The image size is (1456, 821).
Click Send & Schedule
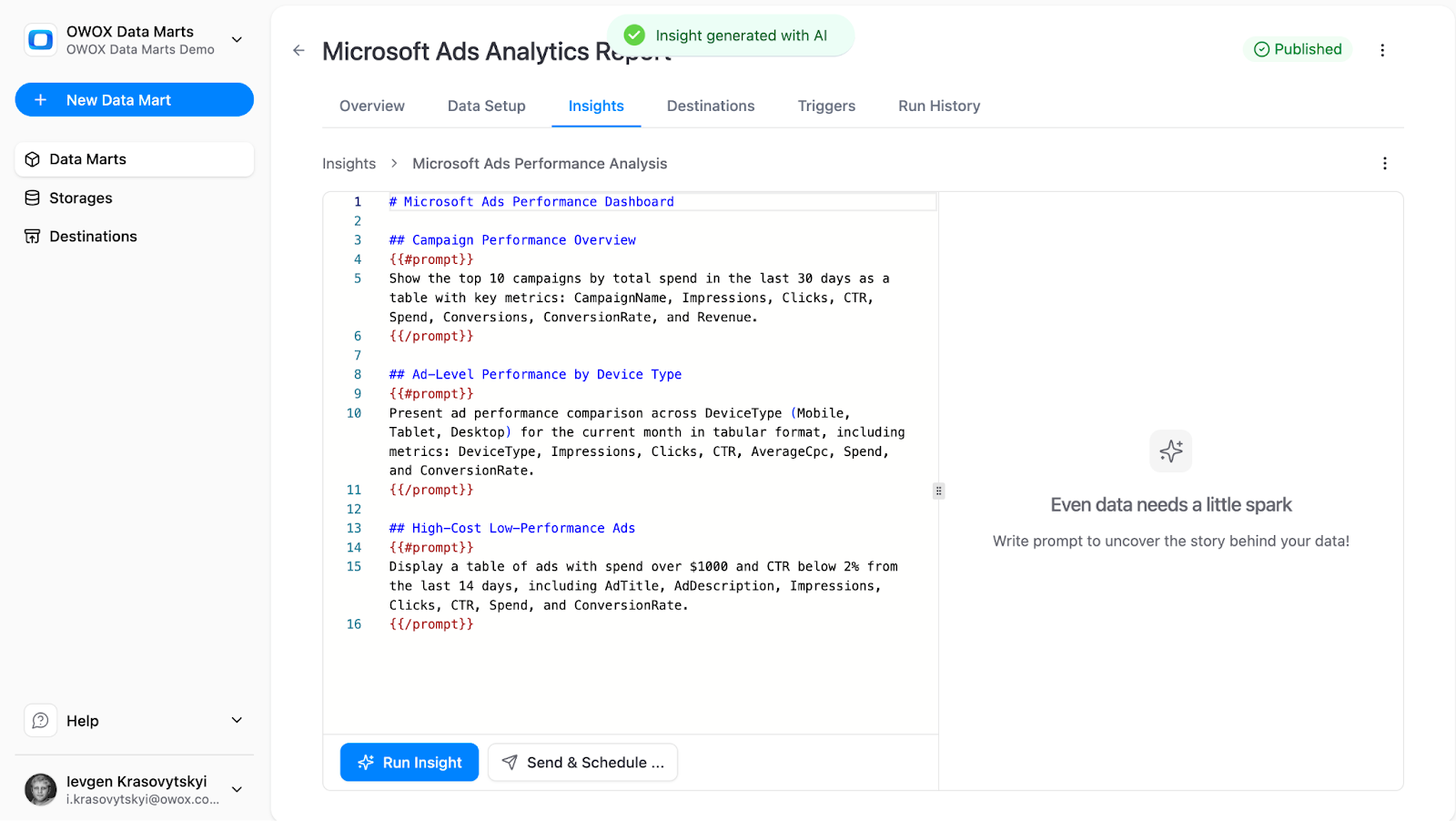tap(582, 762)
